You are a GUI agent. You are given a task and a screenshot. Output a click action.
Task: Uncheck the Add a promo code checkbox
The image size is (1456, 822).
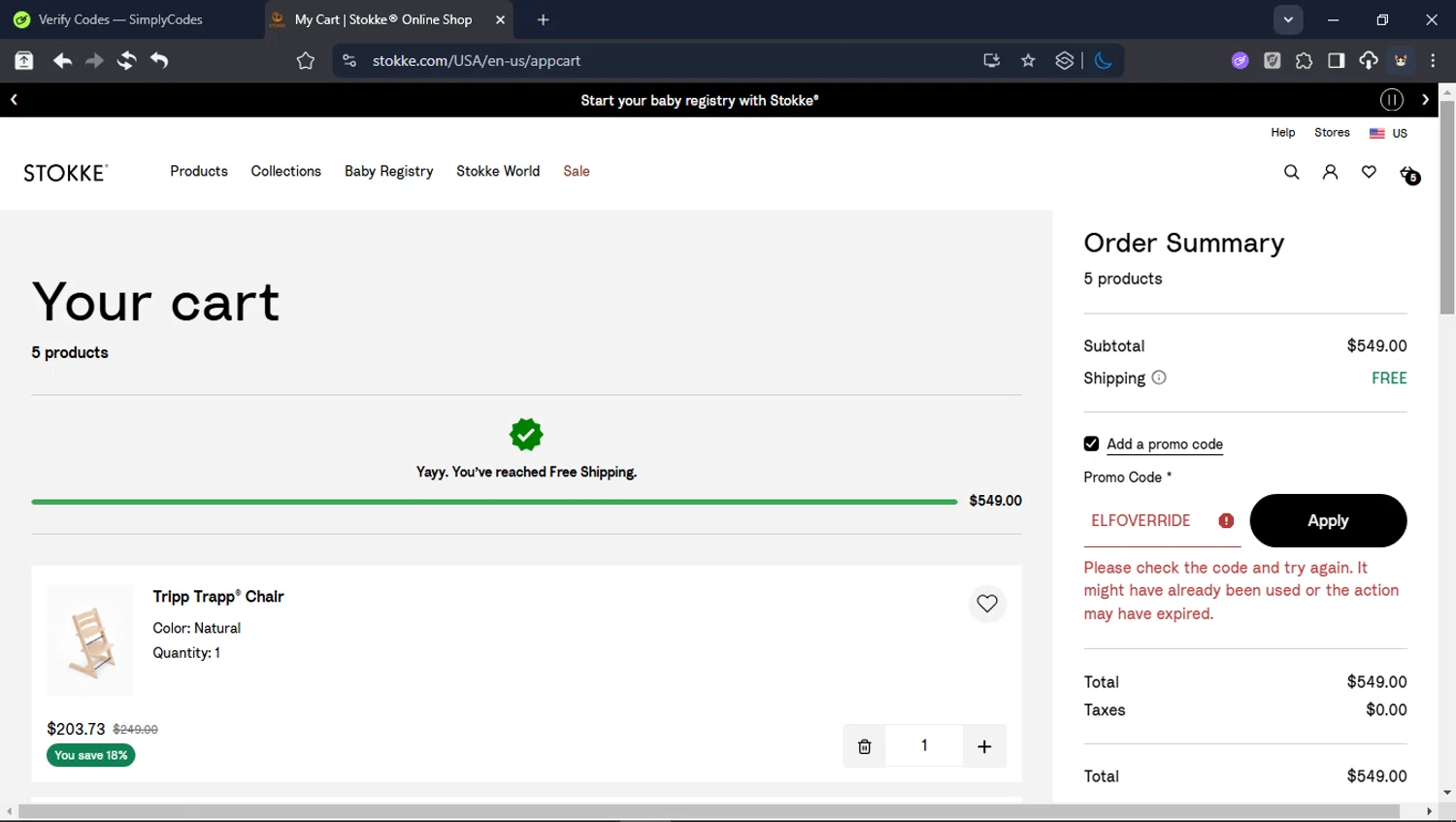pos(1091,444)
